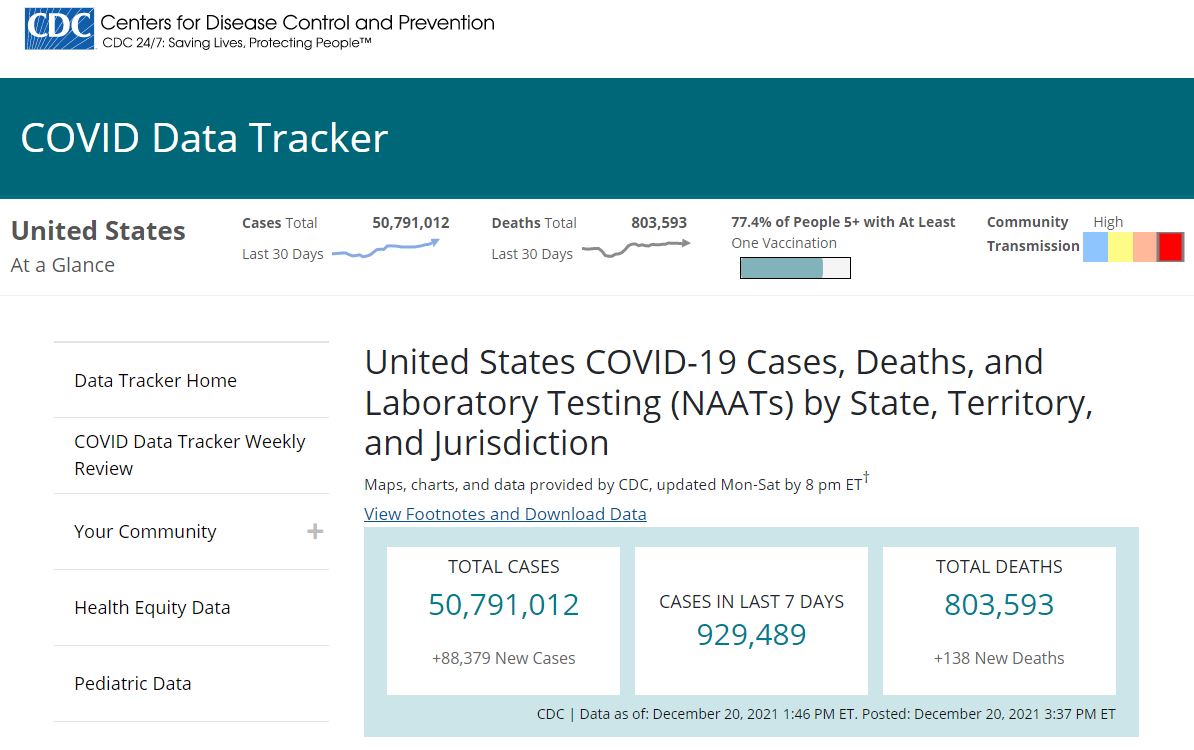Click the yellow moderate transmission color box
1194x750 pixels.
(1120, 247)
